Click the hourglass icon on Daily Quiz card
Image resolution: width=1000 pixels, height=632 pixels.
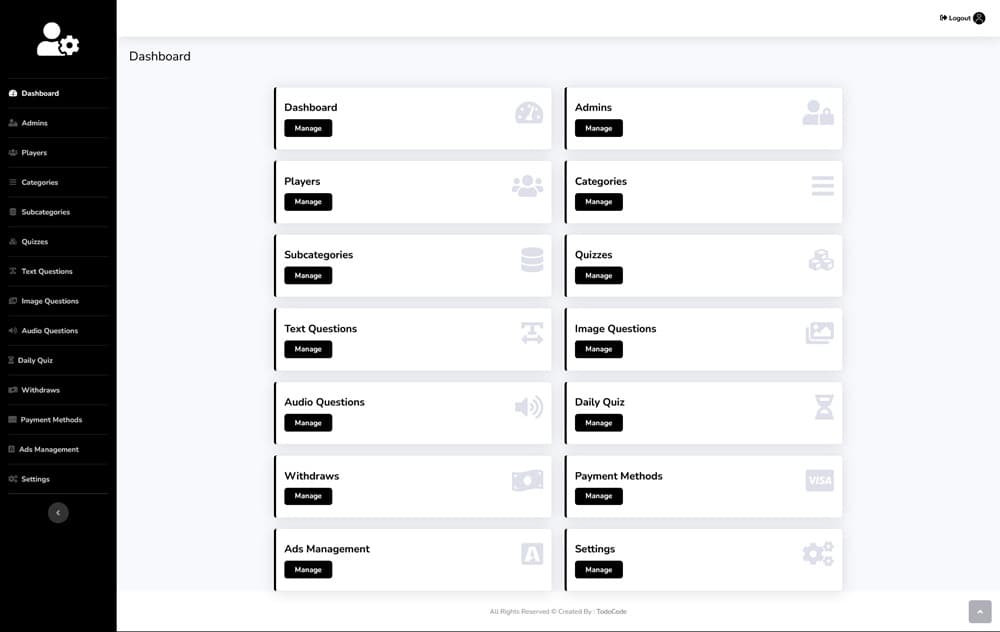[823, 407]
